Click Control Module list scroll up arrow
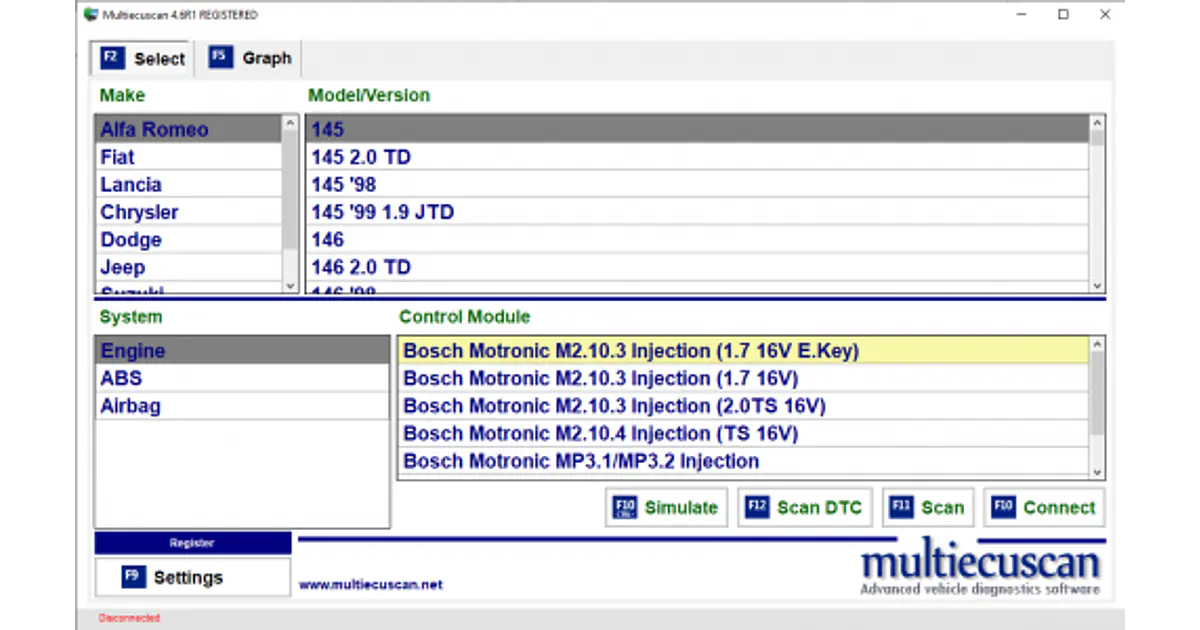 (x=1097, y=345)
